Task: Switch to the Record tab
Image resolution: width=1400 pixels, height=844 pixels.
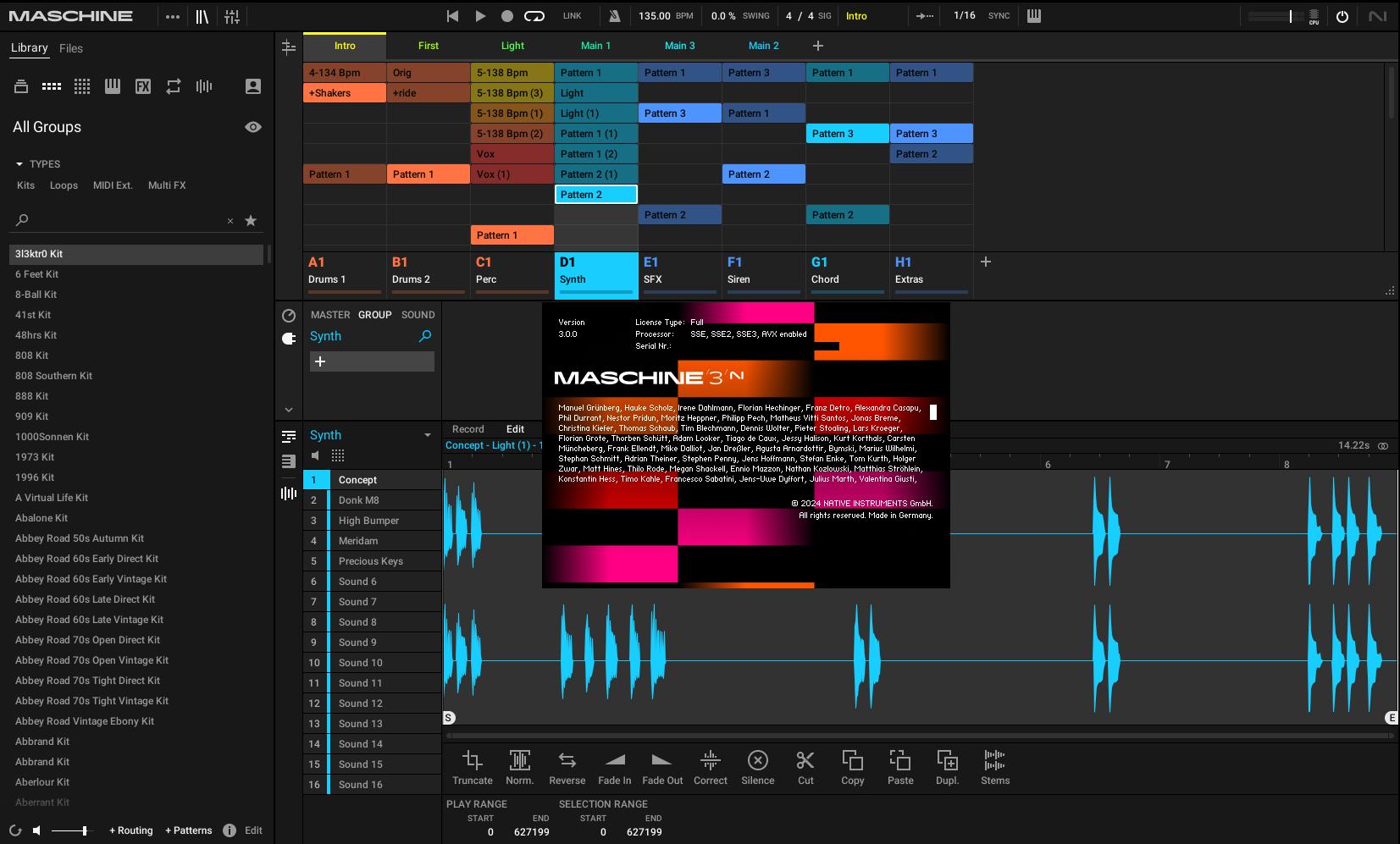Action: [x=468, y=429]
